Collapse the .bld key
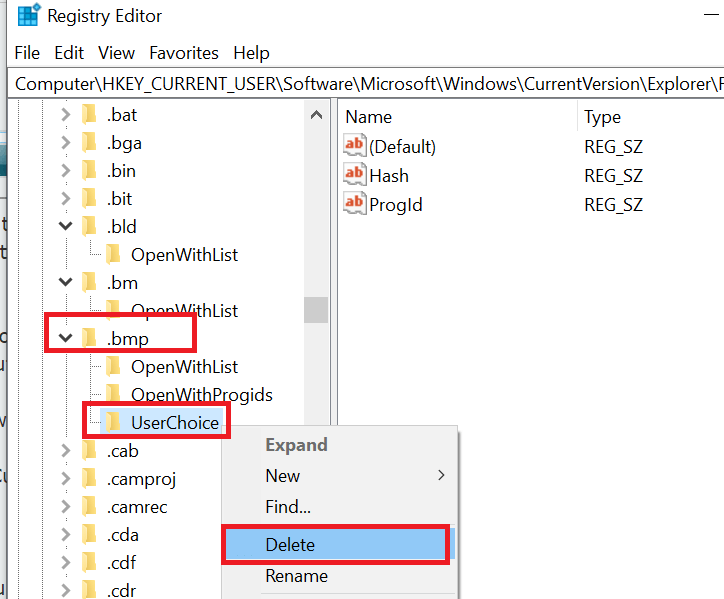The width and height of the screenshot is (724, 599). pos(66,226)
